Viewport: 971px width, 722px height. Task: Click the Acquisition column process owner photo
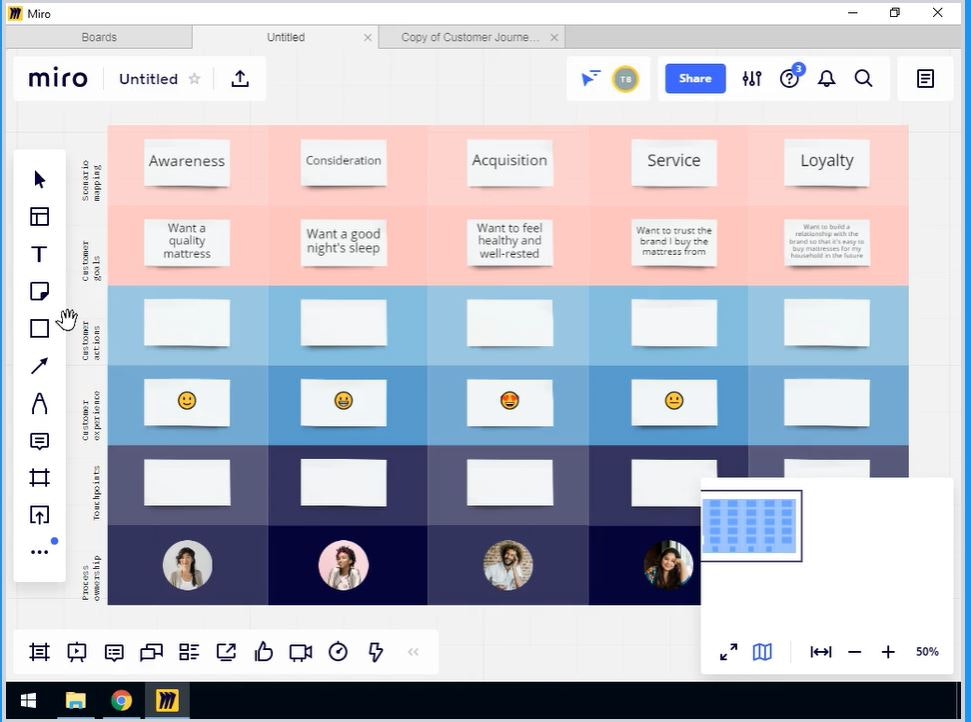(x=508, y=565)
